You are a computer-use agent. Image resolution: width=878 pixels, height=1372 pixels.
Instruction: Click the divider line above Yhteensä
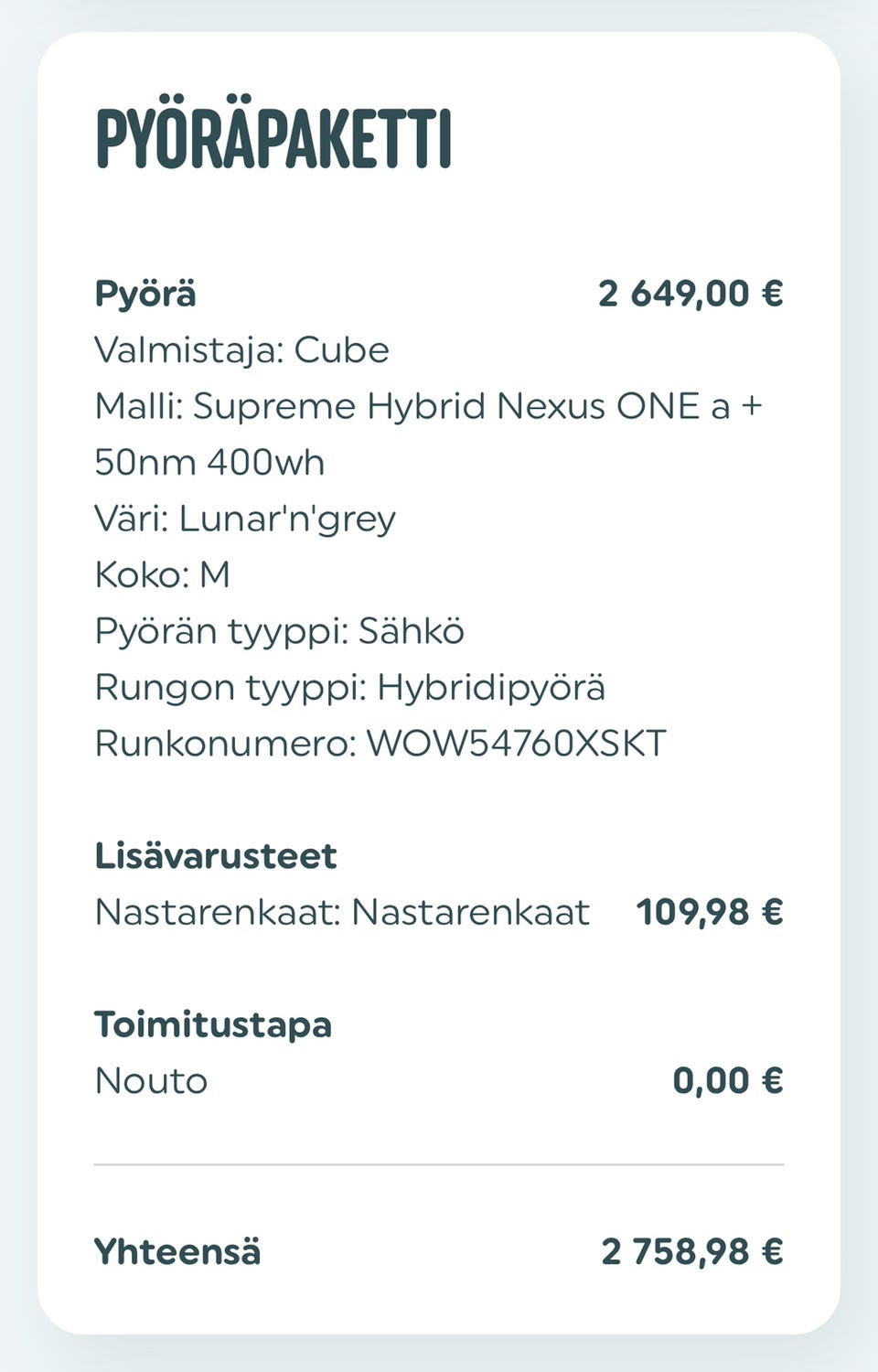click(439, 1164)
